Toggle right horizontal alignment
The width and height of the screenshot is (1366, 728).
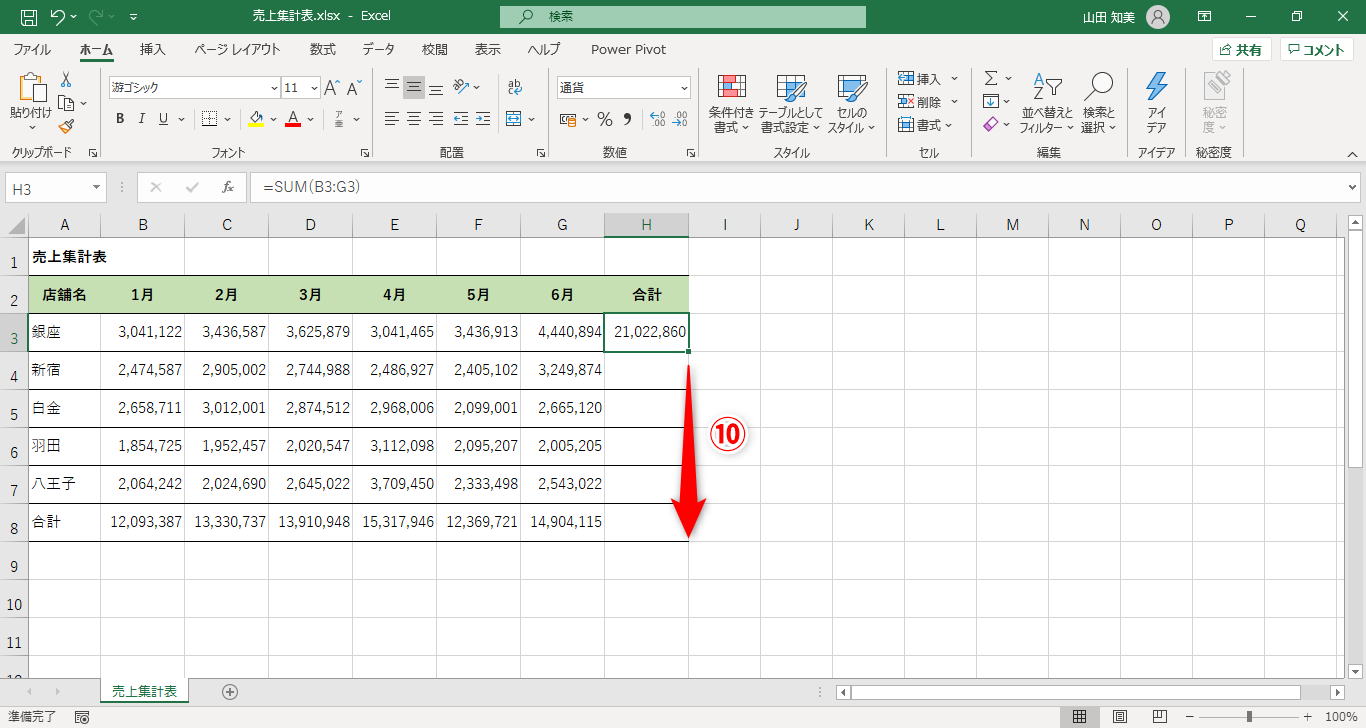pos(437,119)
